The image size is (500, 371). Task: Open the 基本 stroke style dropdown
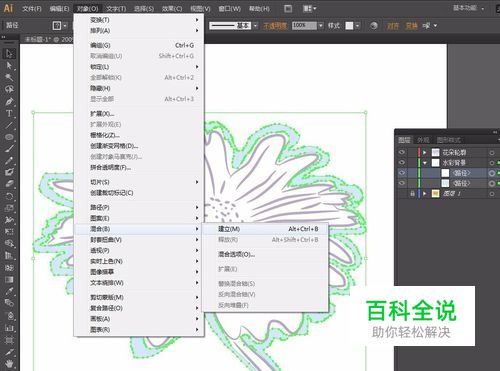[x=256, y=26]
